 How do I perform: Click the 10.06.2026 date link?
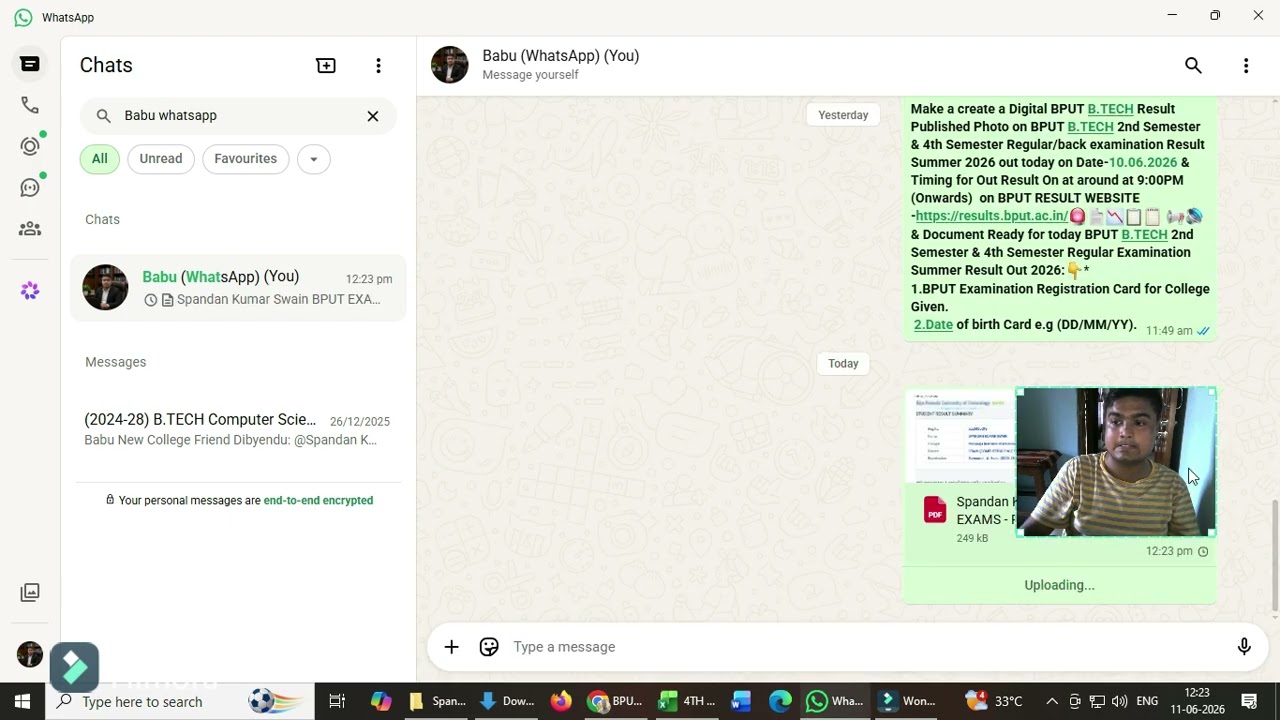click(1143, 163)
